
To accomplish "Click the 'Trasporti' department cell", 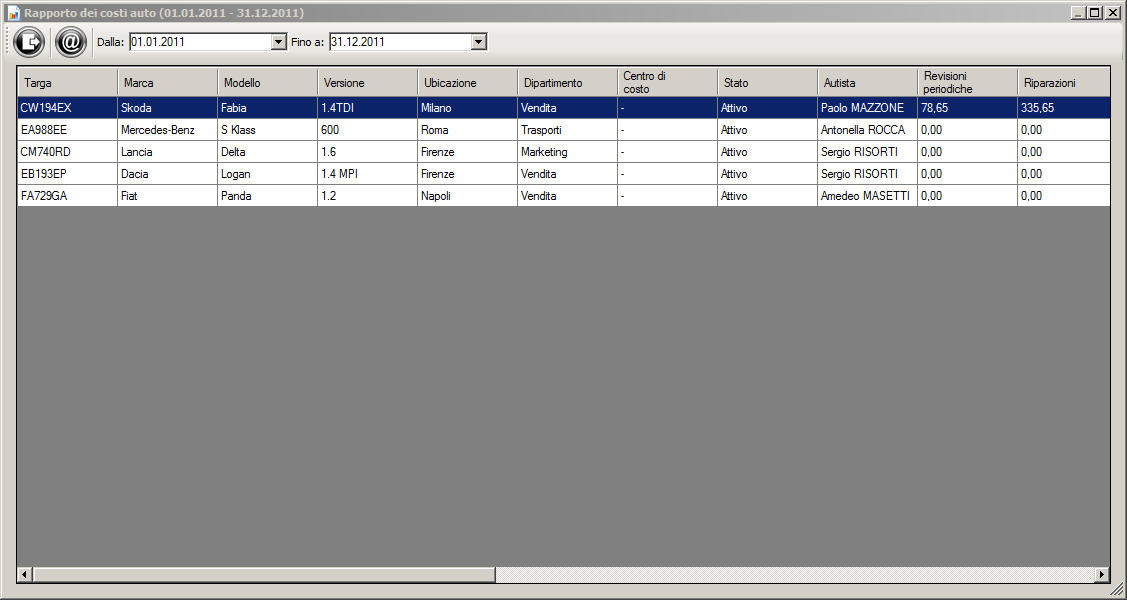I will [567, 130].
